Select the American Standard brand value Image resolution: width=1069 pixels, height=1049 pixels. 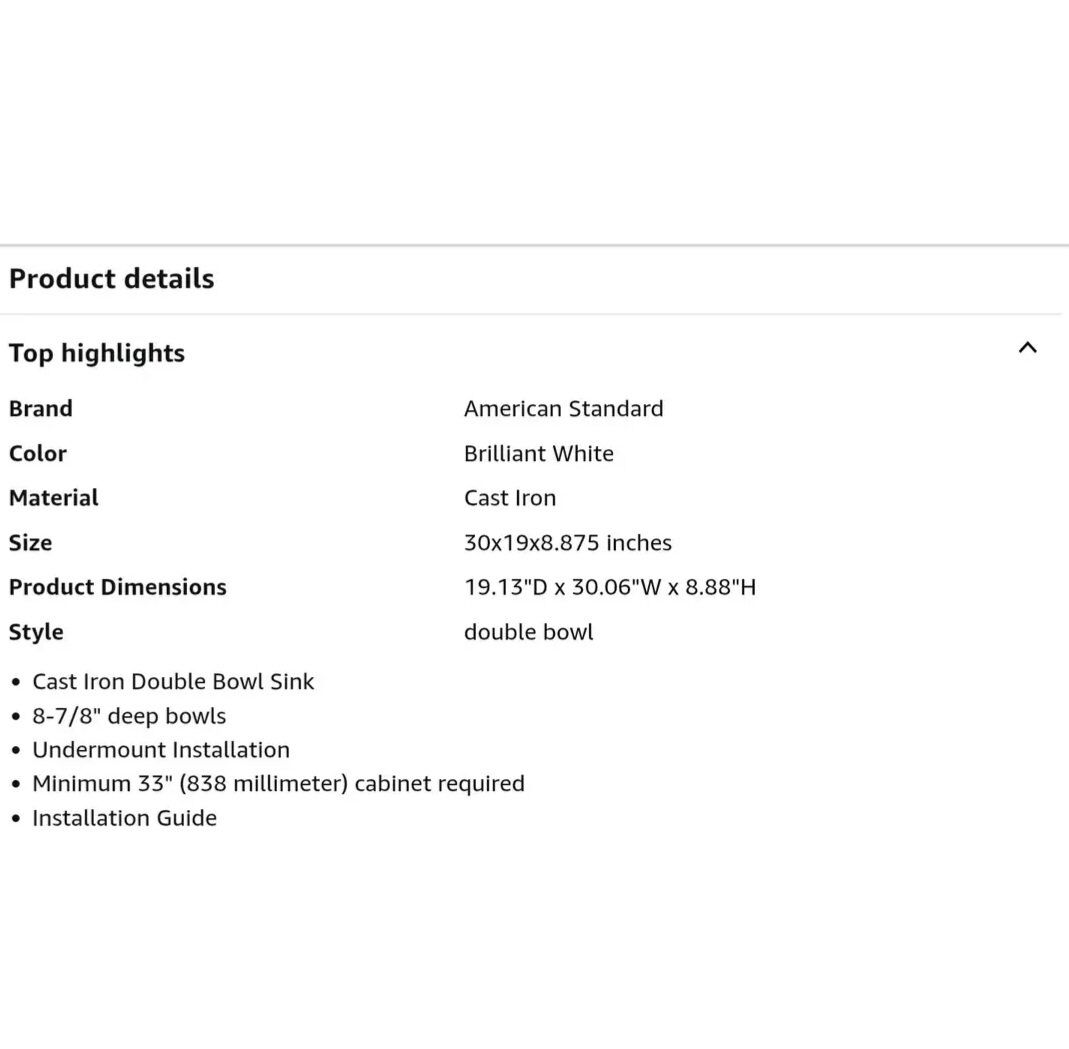[x=563, y=408]
